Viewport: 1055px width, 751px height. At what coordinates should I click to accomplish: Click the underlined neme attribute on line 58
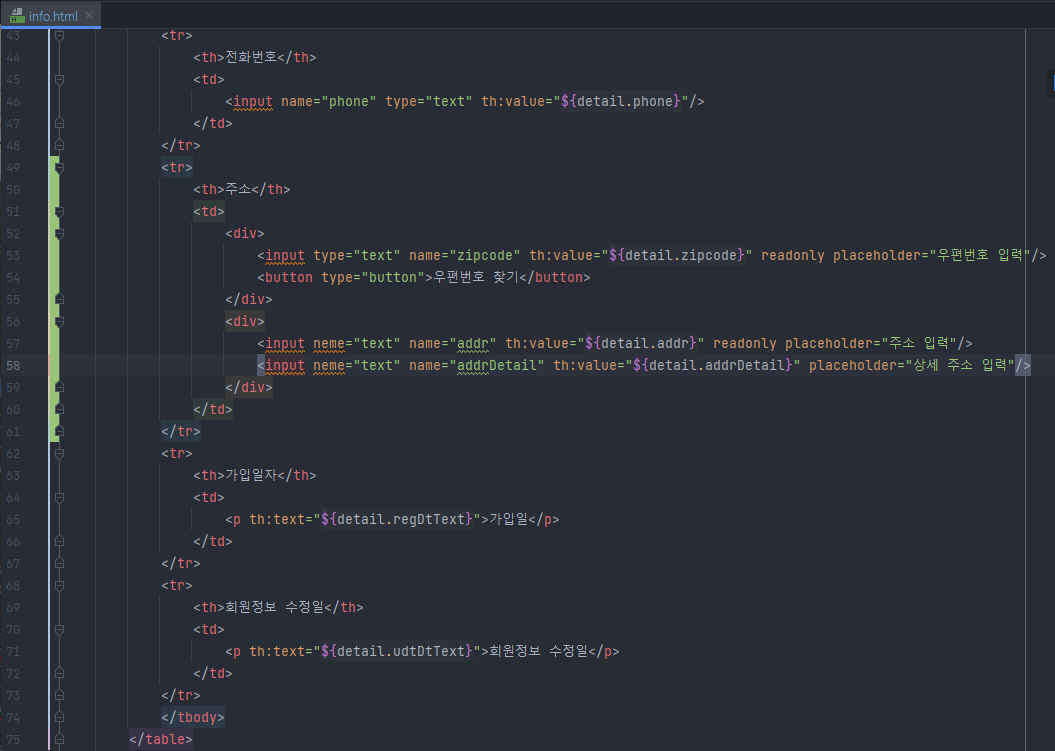tap(329, 365)
